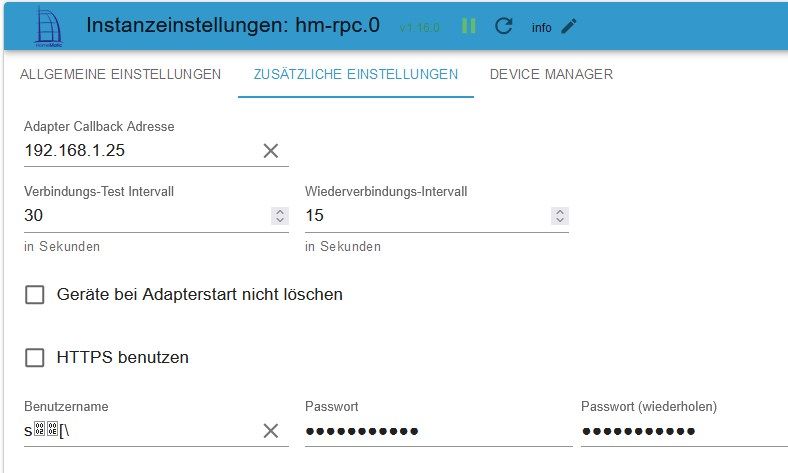Clear the Adapter Callback Adresse field
This screenshot has height=473, width=788.
[270, 151]
